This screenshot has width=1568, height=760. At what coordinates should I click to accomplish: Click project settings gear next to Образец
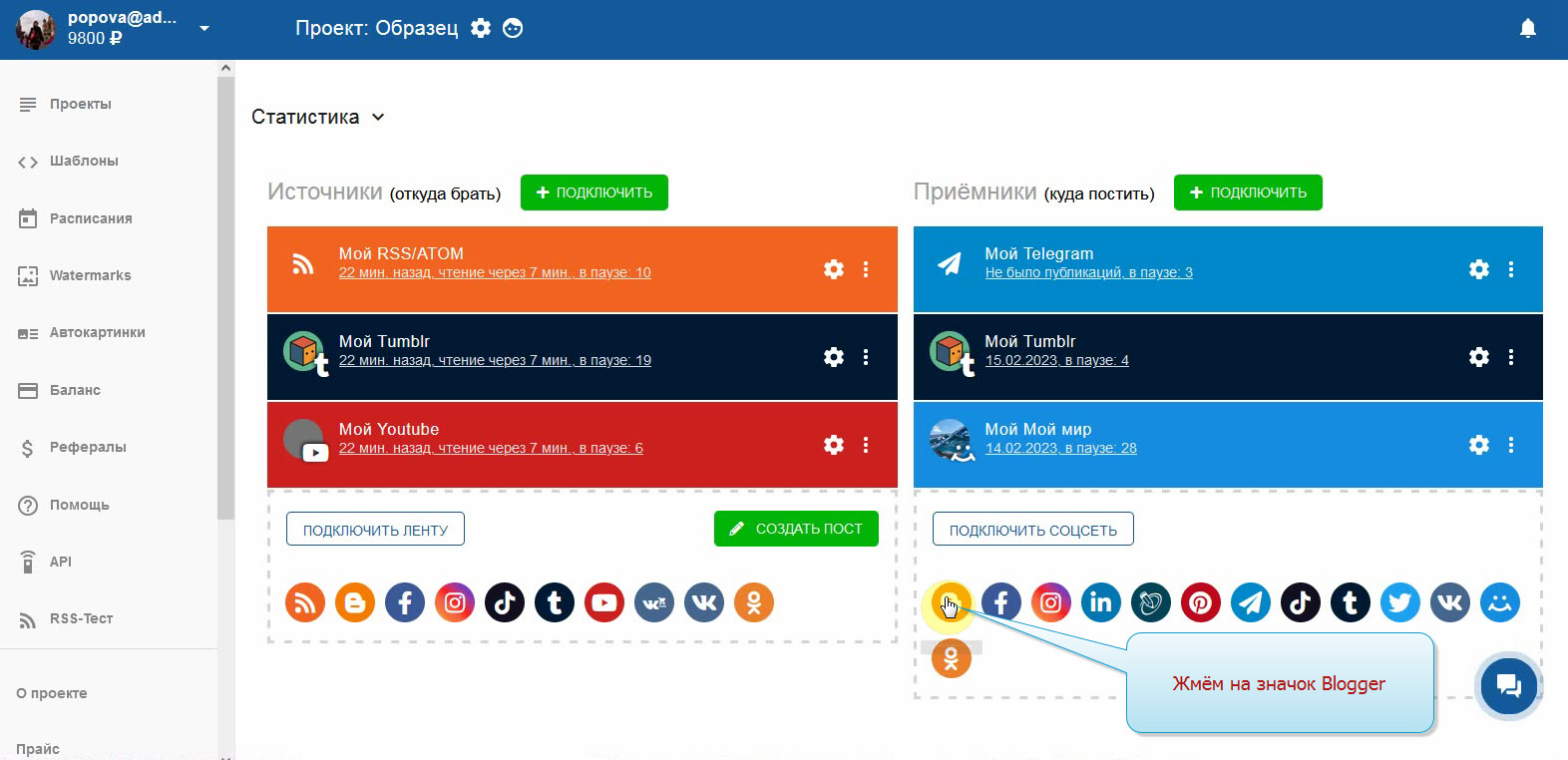(481, 28)
